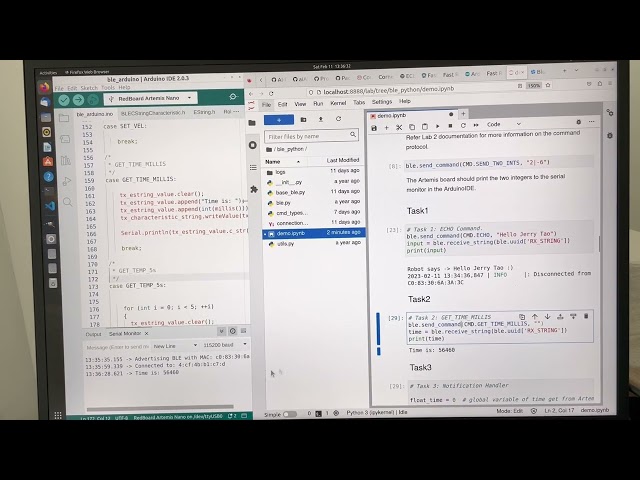Create new folder in JupyterLab file browser
This screenshot has height=480, width=640.
(x=303, y=120)
